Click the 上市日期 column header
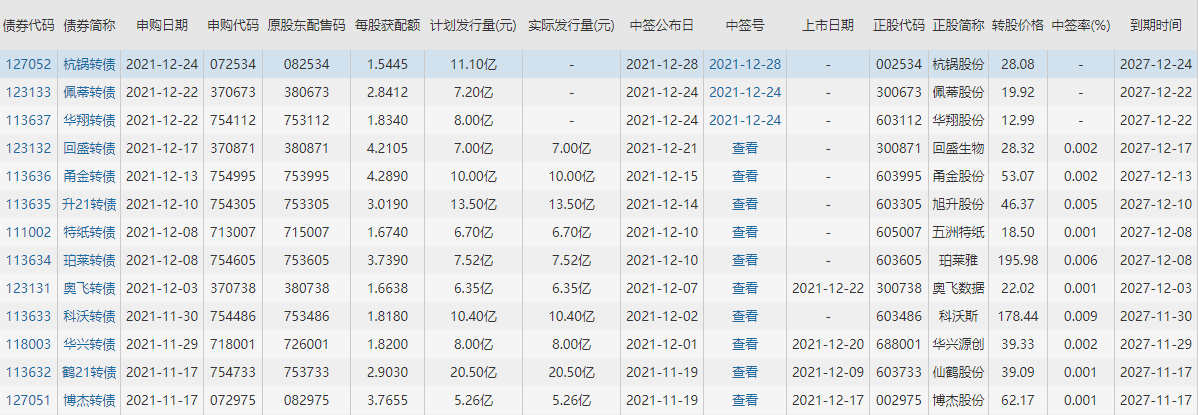Screen dimensions: 1198x415 point(828,25)
